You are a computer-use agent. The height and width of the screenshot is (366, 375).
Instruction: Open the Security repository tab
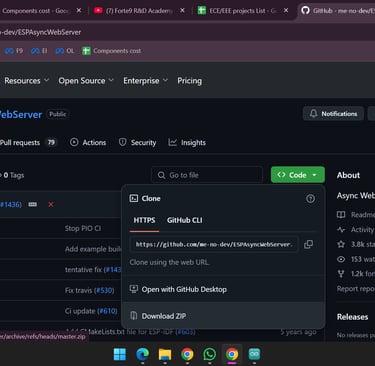click(x=137, y=143)
